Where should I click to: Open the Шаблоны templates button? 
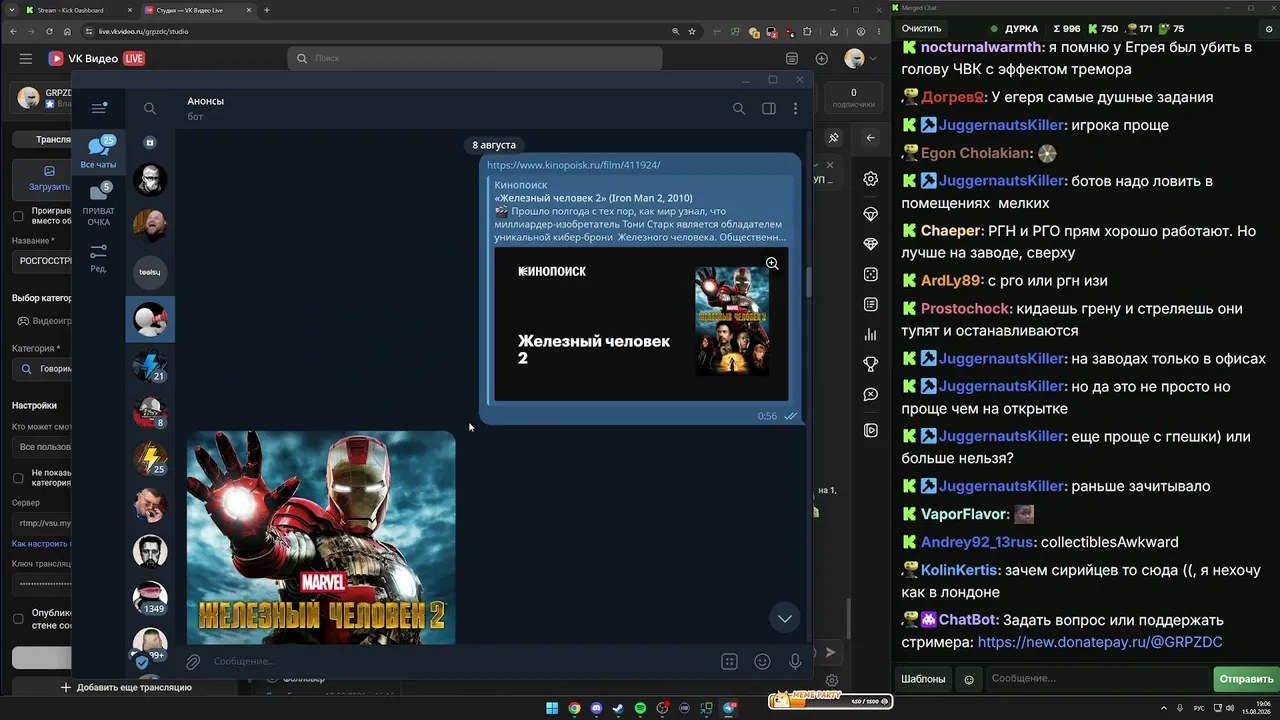pos(923,679)
